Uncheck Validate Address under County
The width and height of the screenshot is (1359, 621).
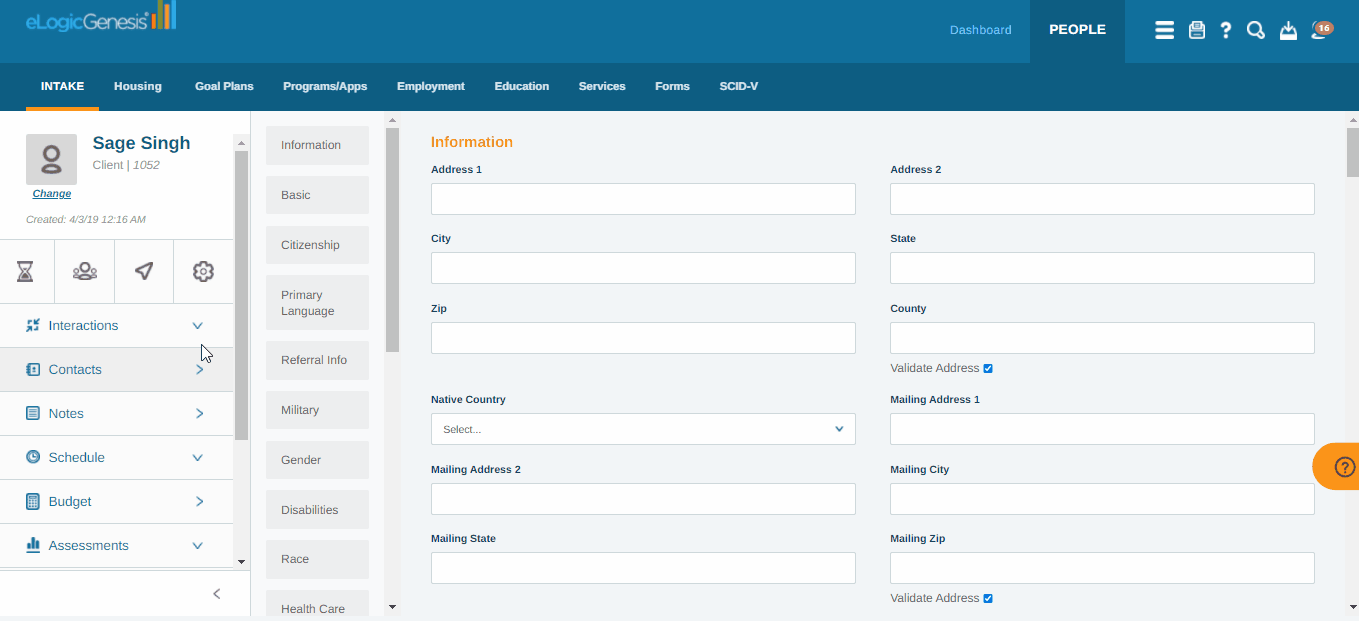(x=987, y=368)
